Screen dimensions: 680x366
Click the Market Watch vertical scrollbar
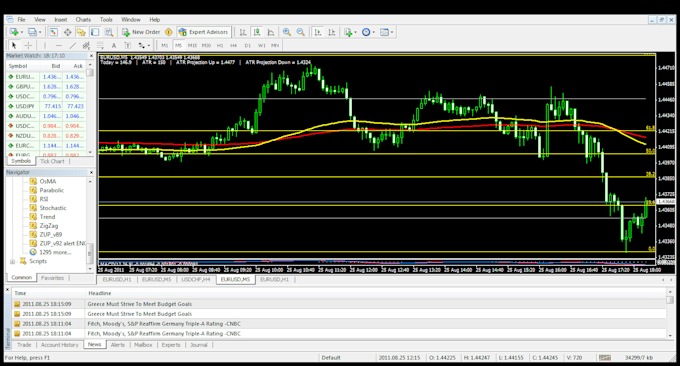[90, 108]
